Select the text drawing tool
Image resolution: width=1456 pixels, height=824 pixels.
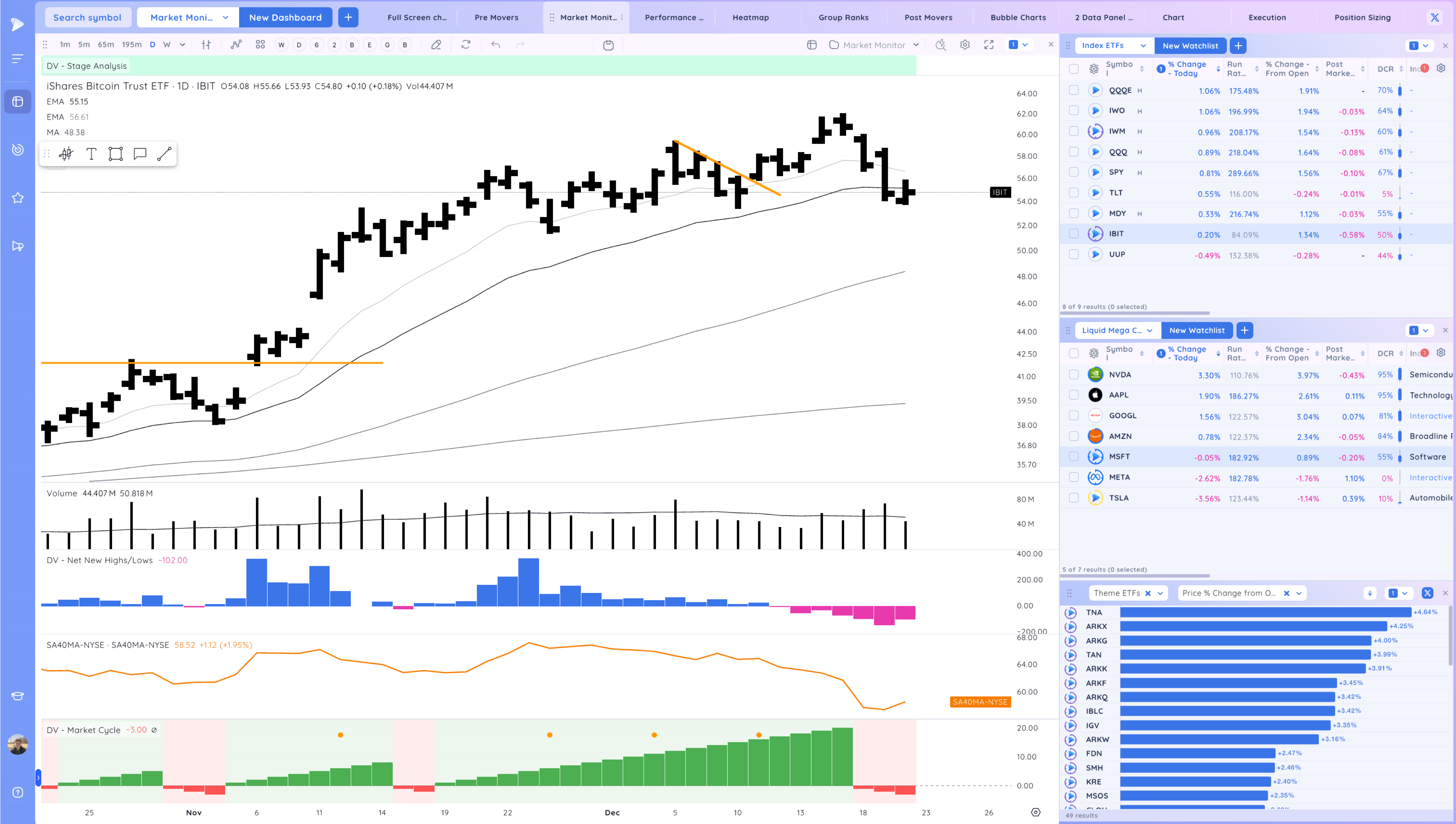91,154
